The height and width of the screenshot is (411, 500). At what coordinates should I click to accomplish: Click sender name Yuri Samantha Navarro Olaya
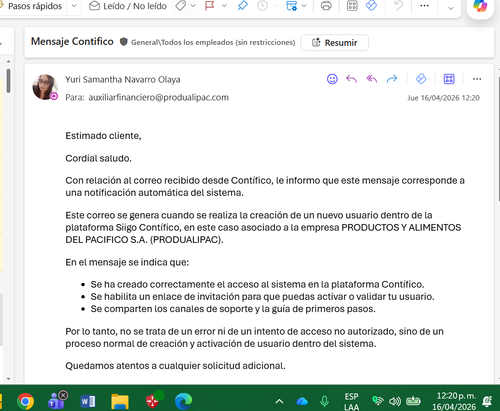[x=123, y=79]
